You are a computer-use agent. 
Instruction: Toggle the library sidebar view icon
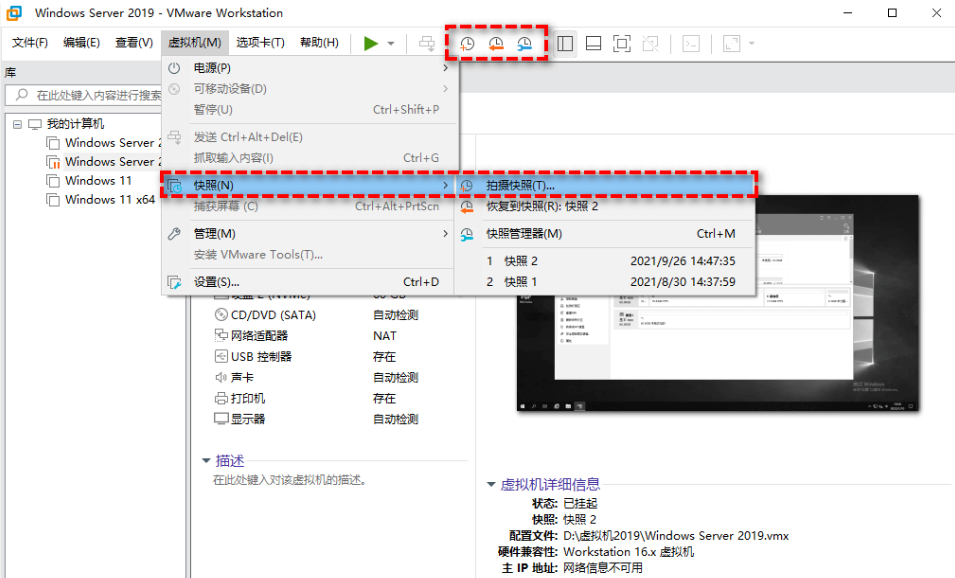point(565,43)
